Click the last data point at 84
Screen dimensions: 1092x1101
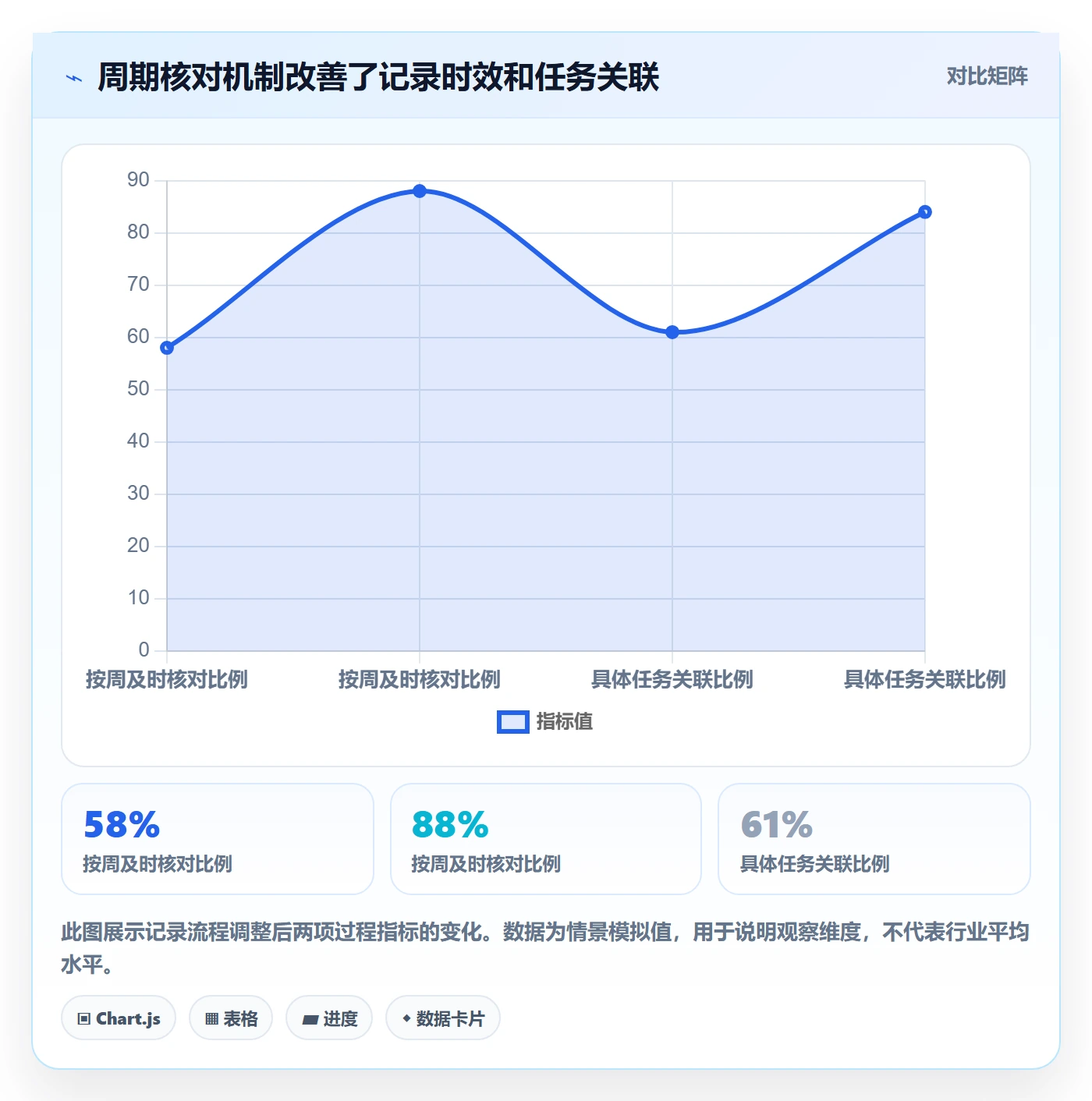[925, 212]
